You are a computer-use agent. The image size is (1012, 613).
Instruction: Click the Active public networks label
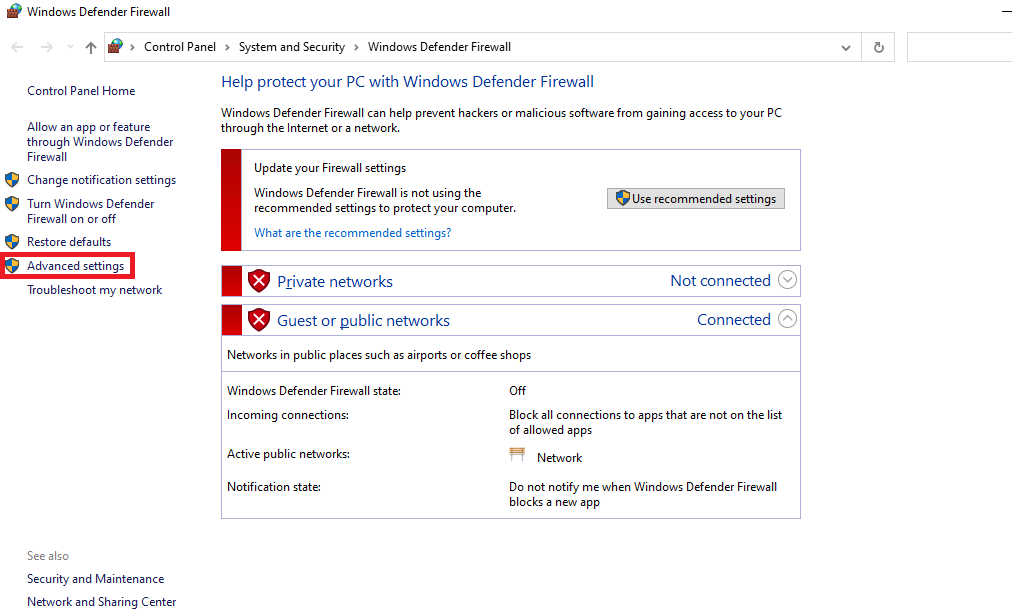288,454
